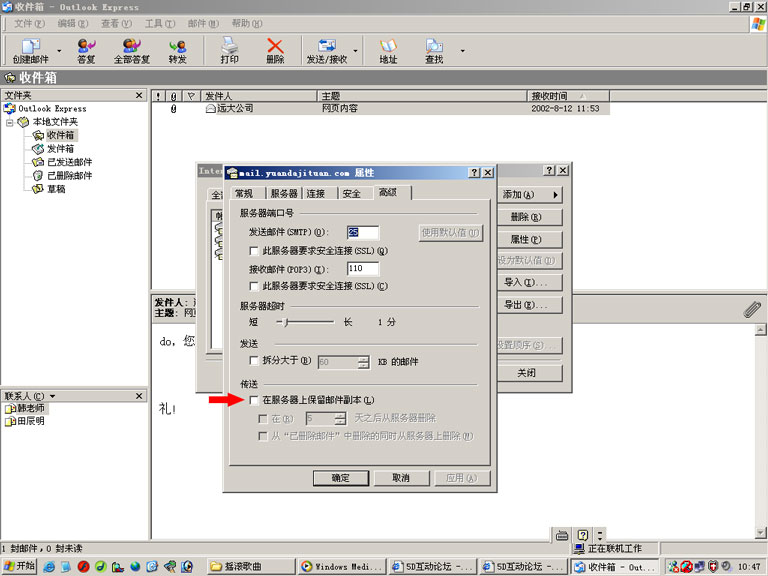This screenshot has height=576, width=768.
Task: Close the Folders (文件夹) pane
Action: coord(139,95)
